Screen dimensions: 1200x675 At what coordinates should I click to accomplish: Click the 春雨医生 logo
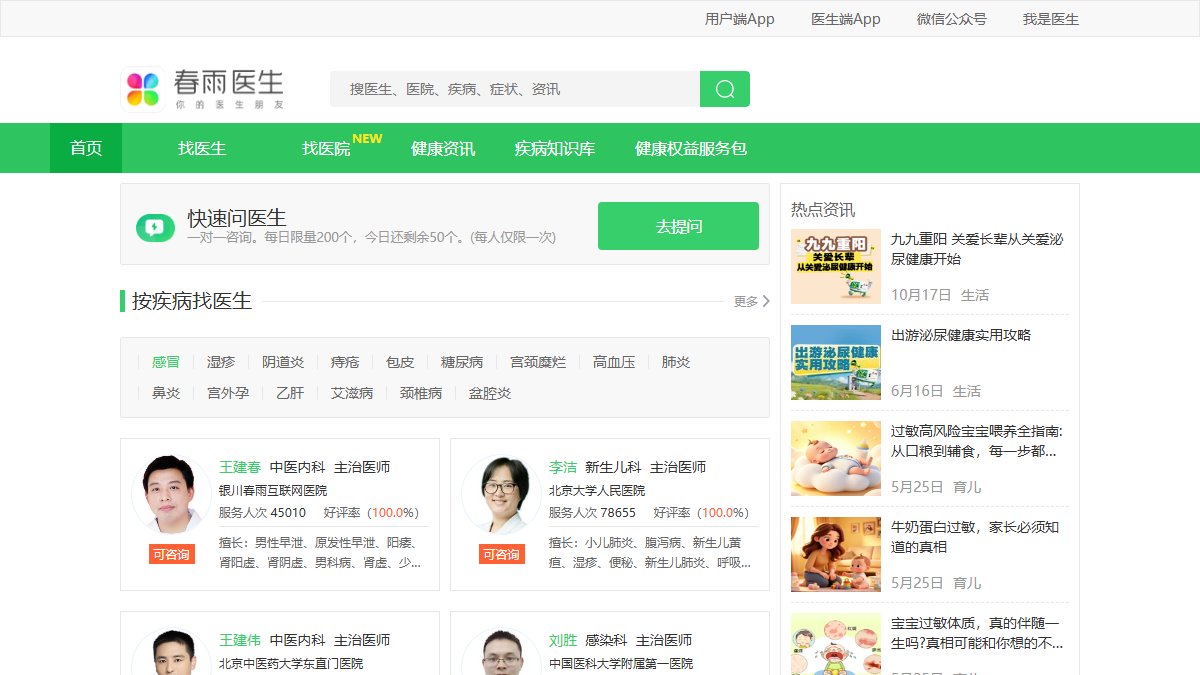click(x=203, y=89)
